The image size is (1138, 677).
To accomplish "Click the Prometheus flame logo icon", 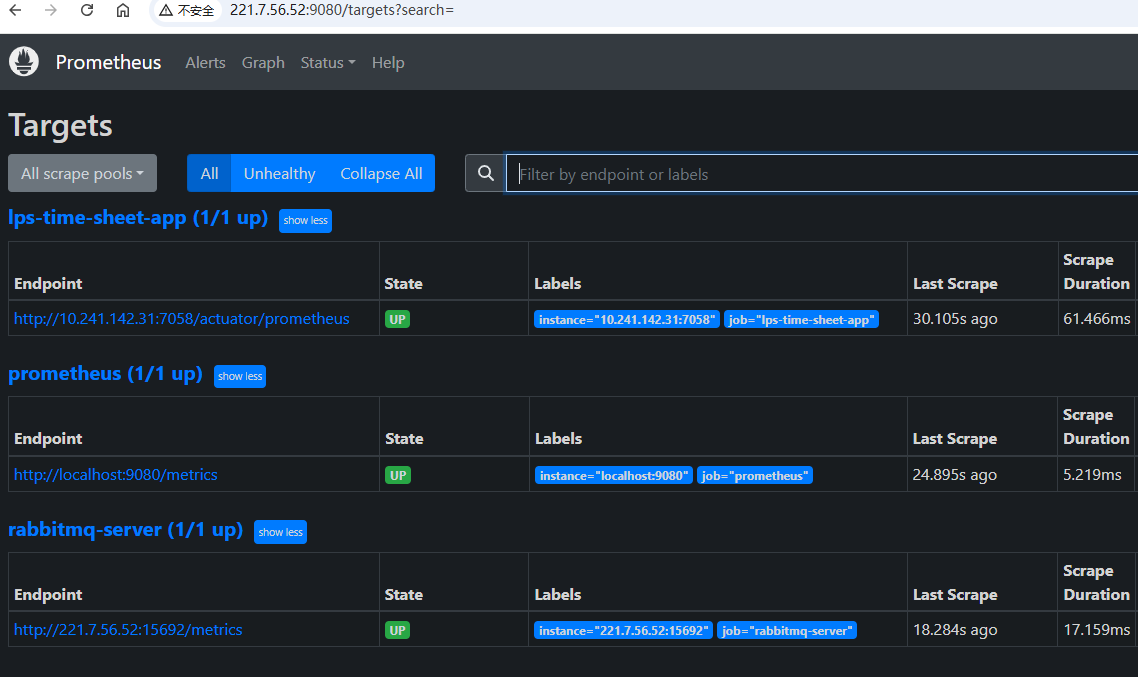I will tap(24, 62).
